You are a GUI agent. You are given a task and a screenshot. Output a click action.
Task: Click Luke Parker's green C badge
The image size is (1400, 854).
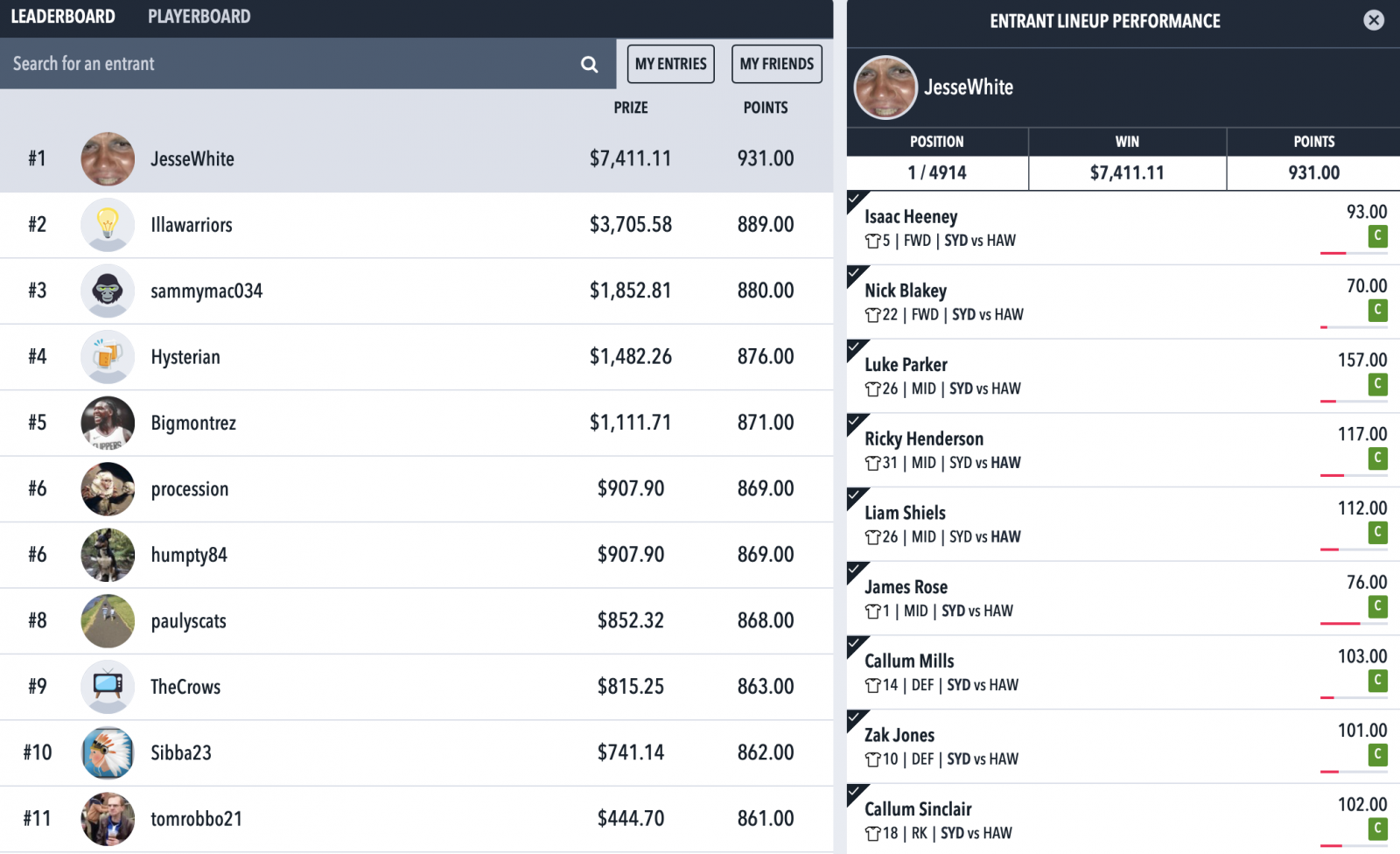(x=1378, y=384)
